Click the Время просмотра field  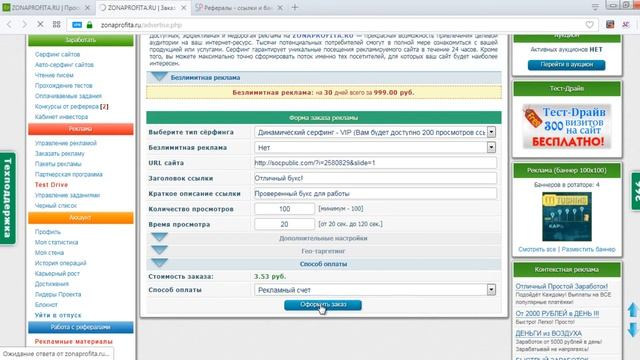(284, 224)
